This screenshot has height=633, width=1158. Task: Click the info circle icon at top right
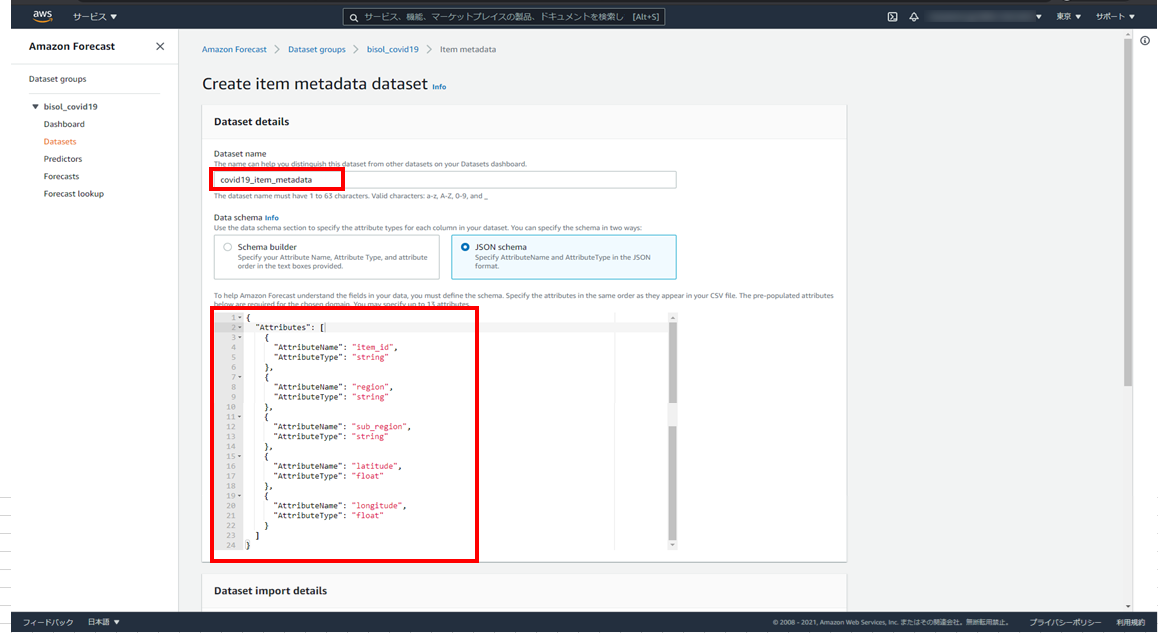[1144, 41]
